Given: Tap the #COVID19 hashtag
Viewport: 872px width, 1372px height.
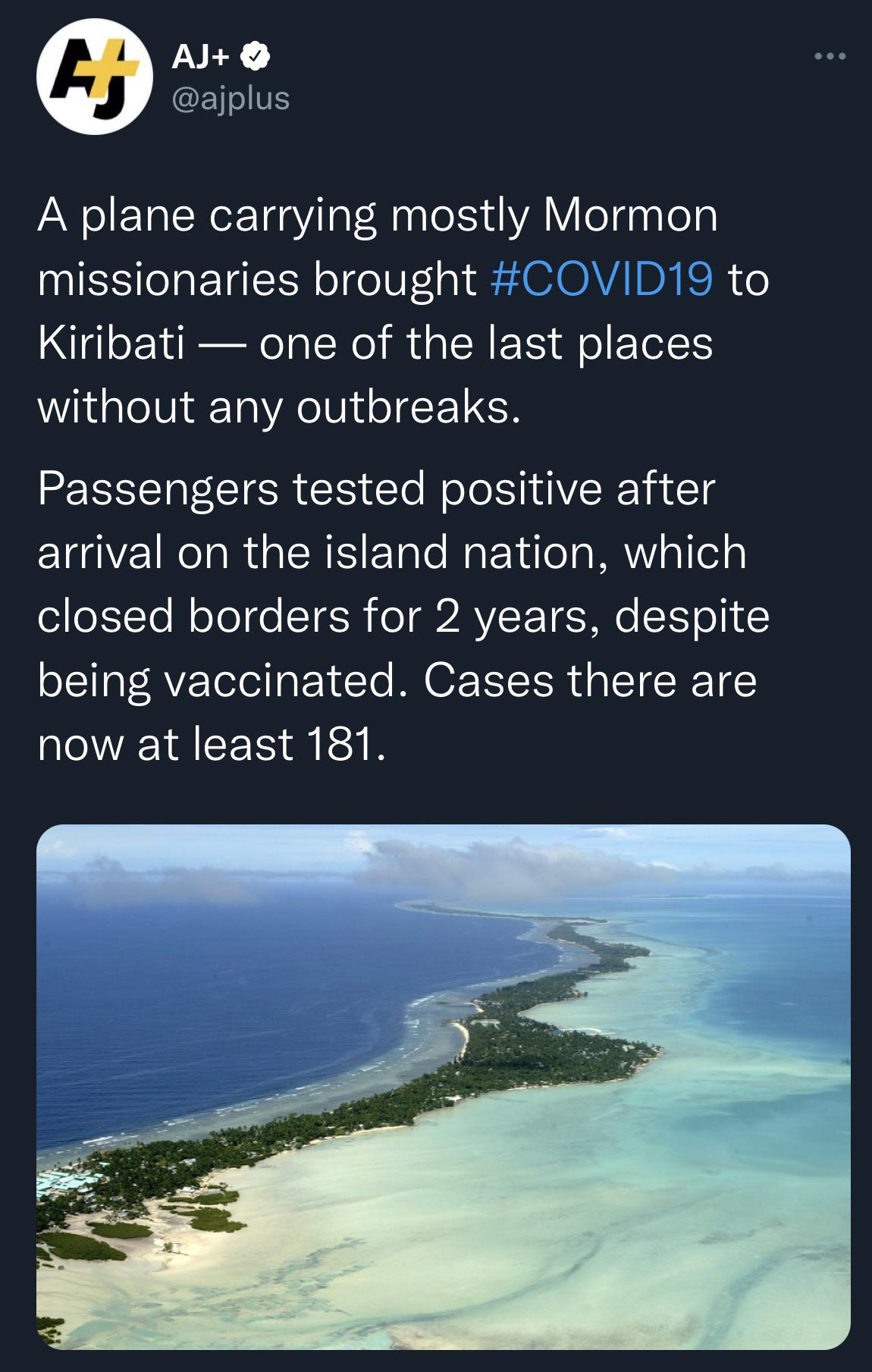Looking at the screenshot, I should point(602,279).
